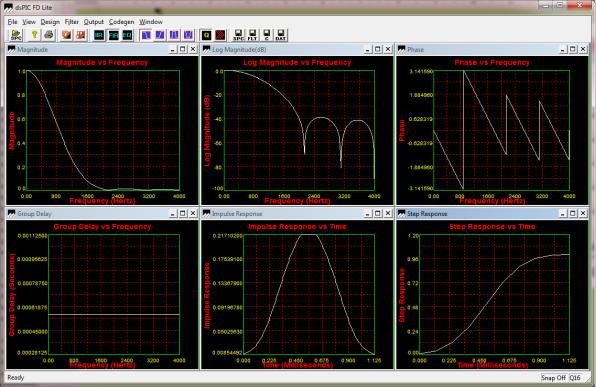Click the Magnitude window's title icon
Image resolution: width=596 pixels, height=387 pixels.
[12, 49]
